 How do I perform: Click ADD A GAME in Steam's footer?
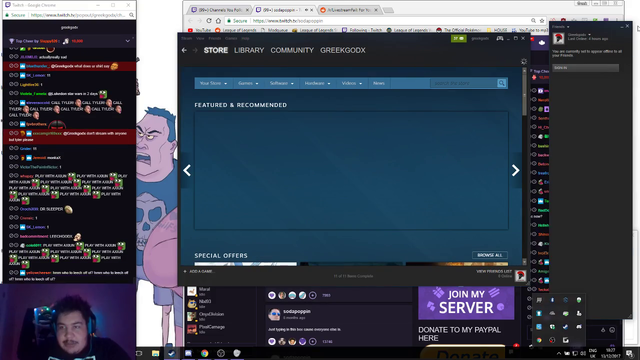coord(199,271)
